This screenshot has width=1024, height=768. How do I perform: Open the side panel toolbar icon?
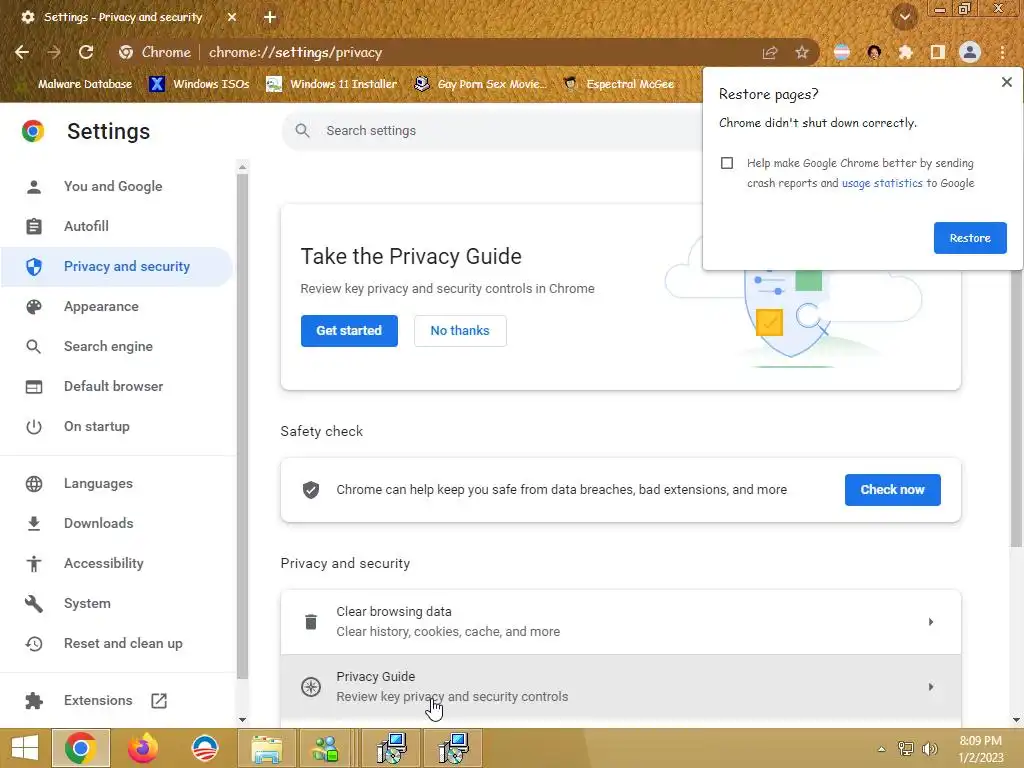(938, 52)
